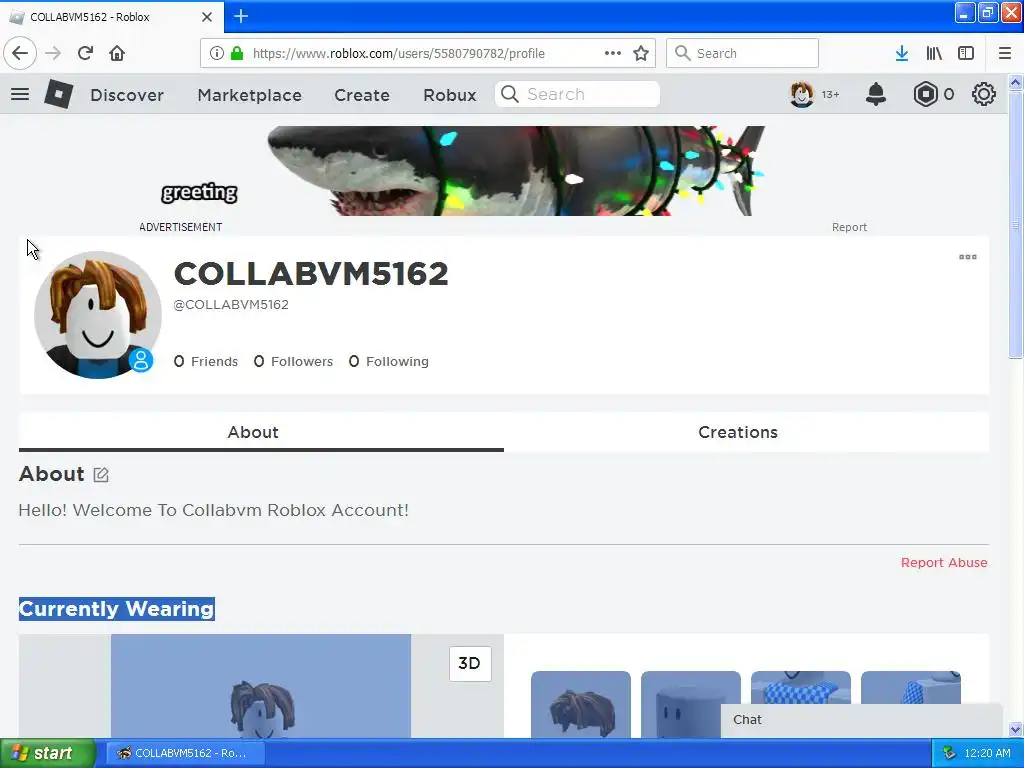Viewport: 1024px width, 768px height.
Task: Open the Robux balance icon
Action: point(925,95)
